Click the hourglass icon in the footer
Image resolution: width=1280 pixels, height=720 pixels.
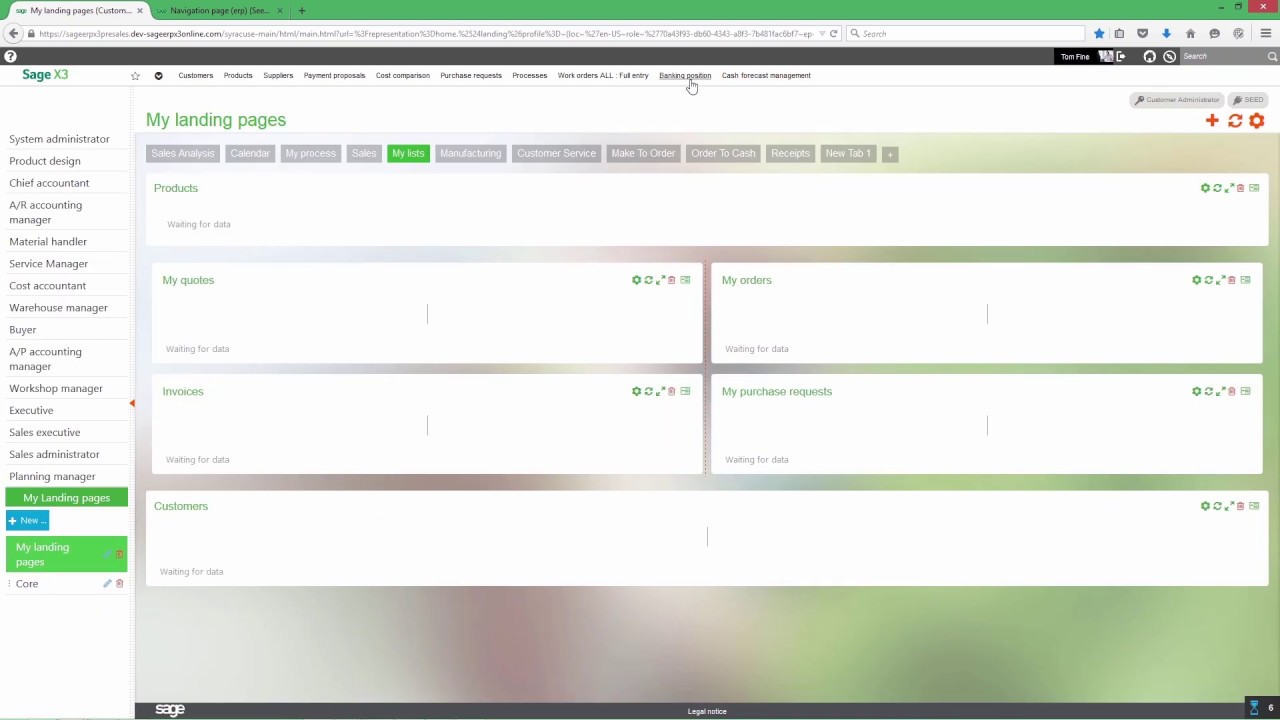pos(1254,708)
